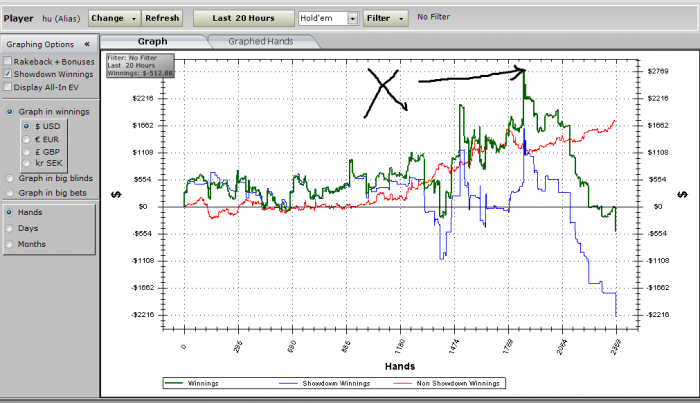
Task: Choose kr SEK currency
Action: (26, 163)
